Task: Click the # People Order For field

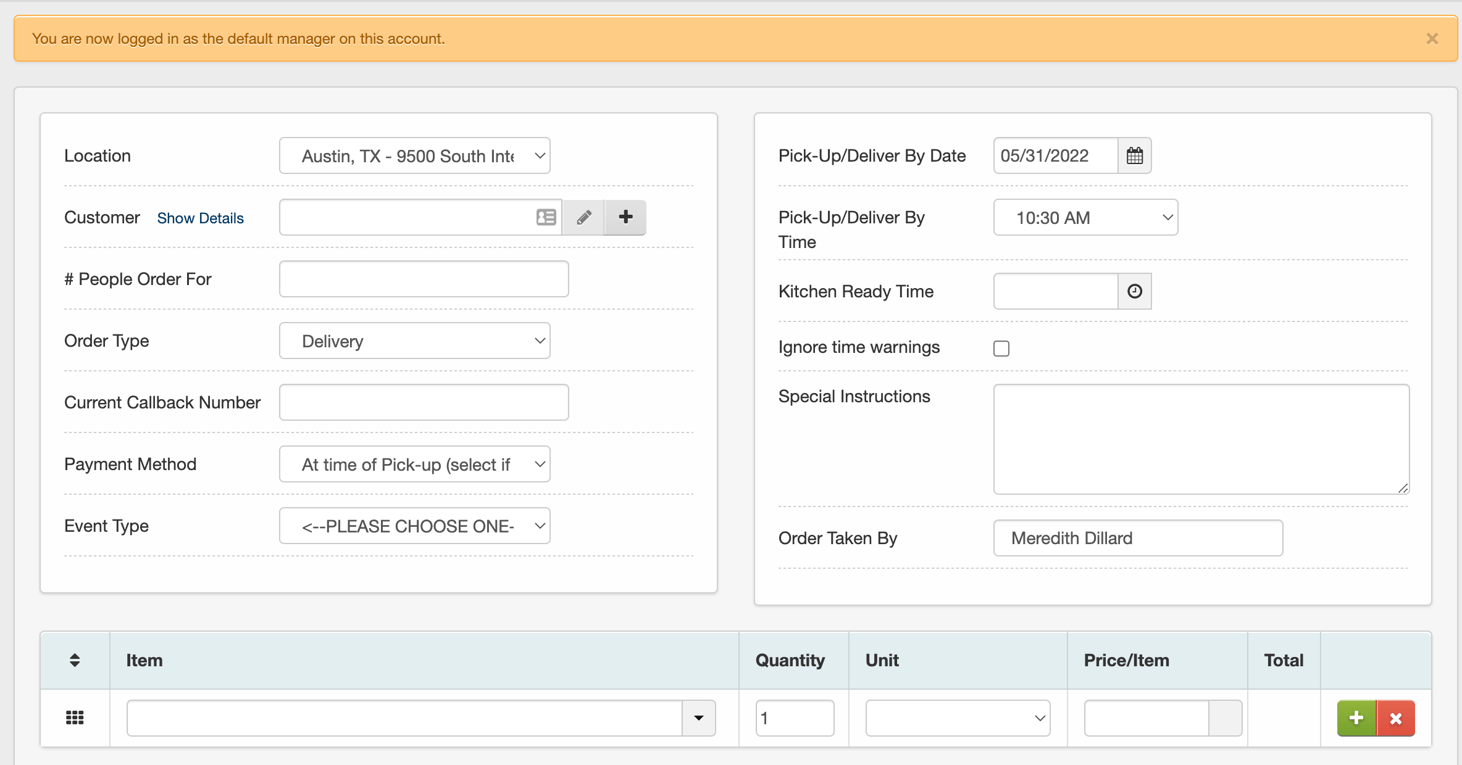Action: (x=424, y=279)
